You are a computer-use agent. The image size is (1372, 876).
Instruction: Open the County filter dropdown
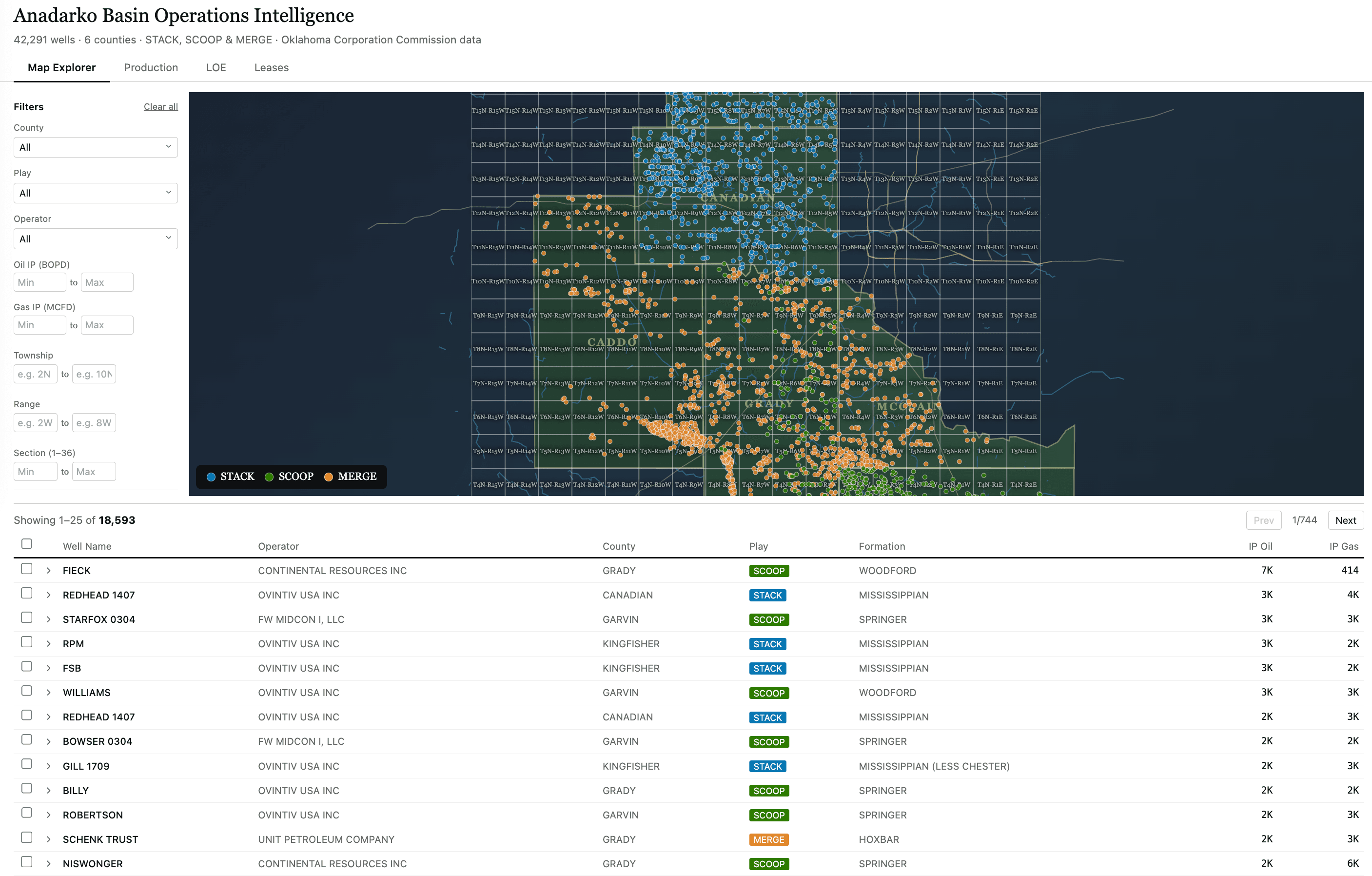[x=95, y=147]
